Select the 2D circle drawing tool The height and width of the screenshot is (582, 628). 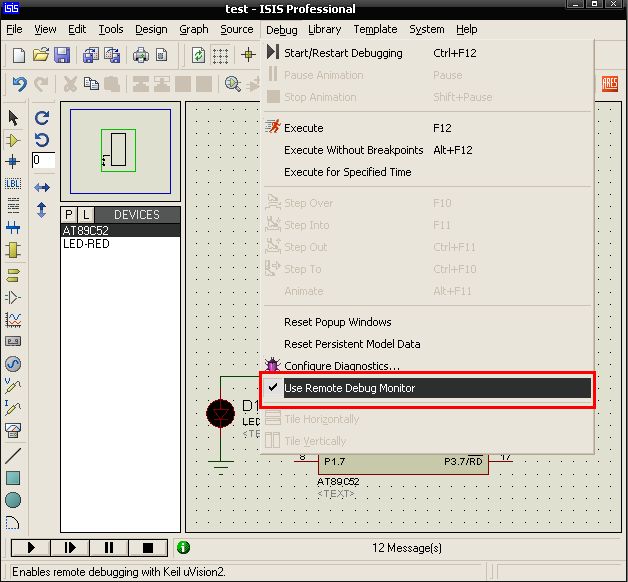13,500
